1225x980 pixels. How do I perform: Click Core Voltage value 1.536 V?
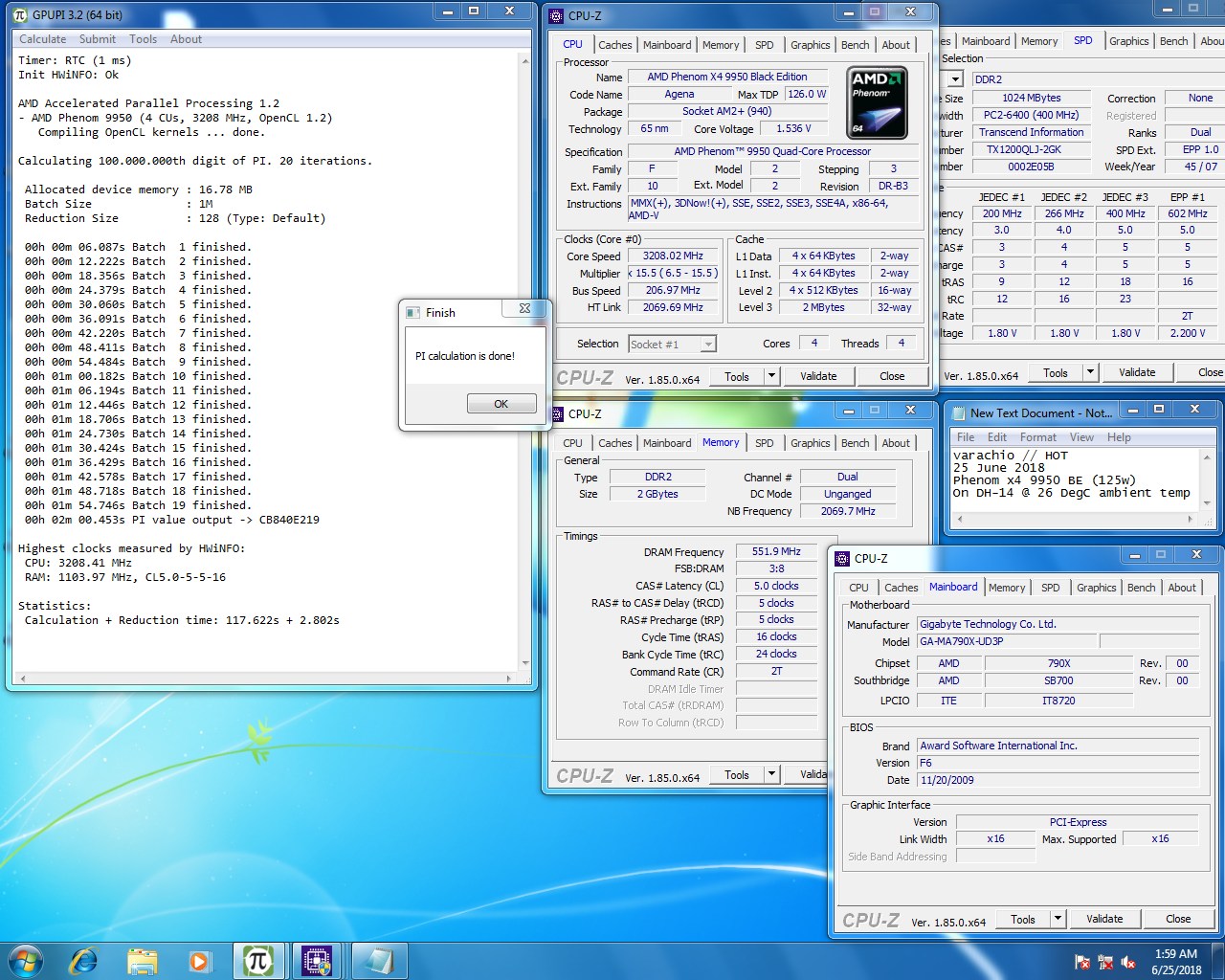pyautogui.click(x=793, y=128)
